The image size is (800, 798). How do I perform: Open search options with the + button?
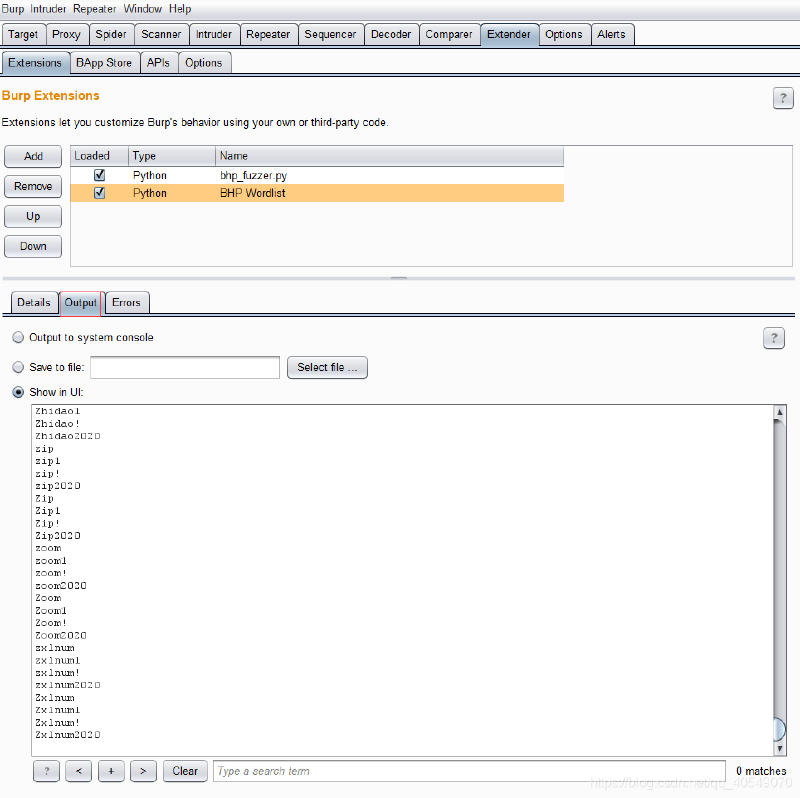(x=111, y=771)
